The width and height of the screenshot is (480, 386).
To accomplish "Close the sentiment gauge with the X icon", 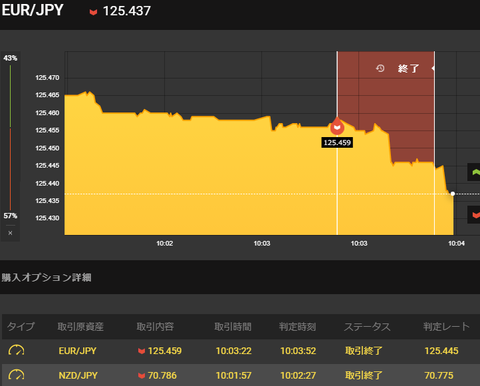I will pos(10,233).
